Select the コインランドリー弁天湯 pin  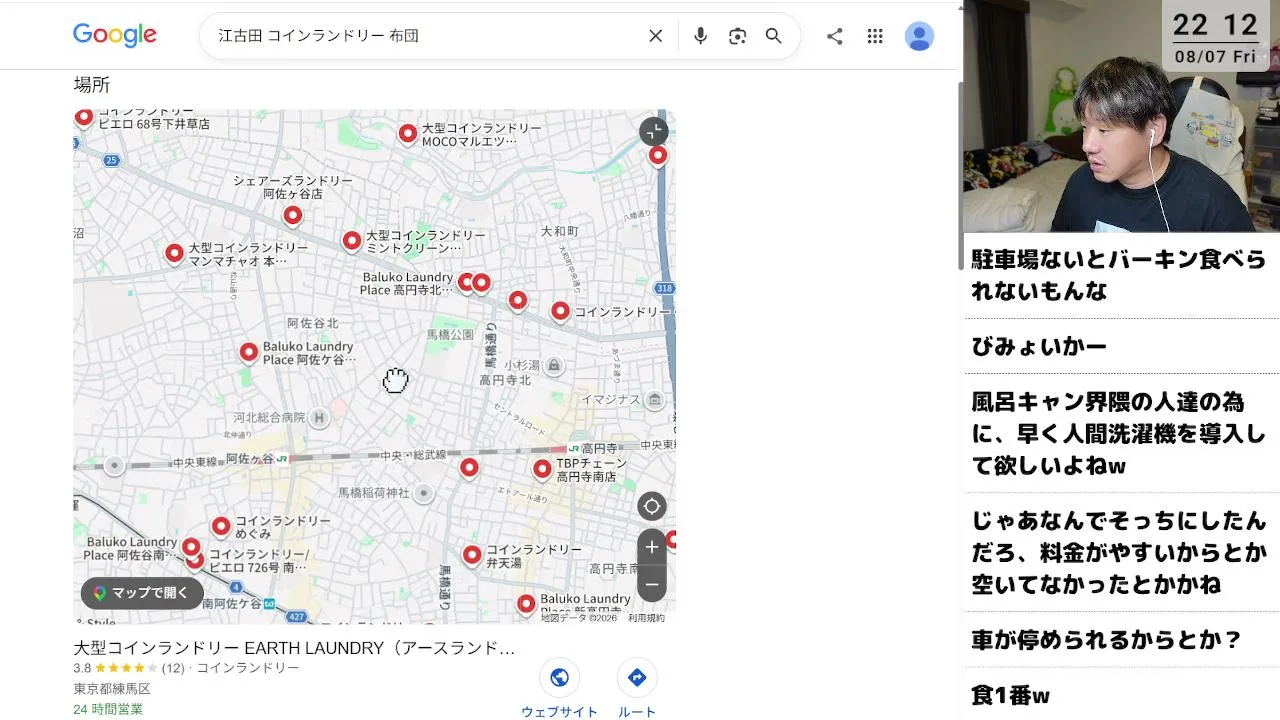[x=472, y=555]
